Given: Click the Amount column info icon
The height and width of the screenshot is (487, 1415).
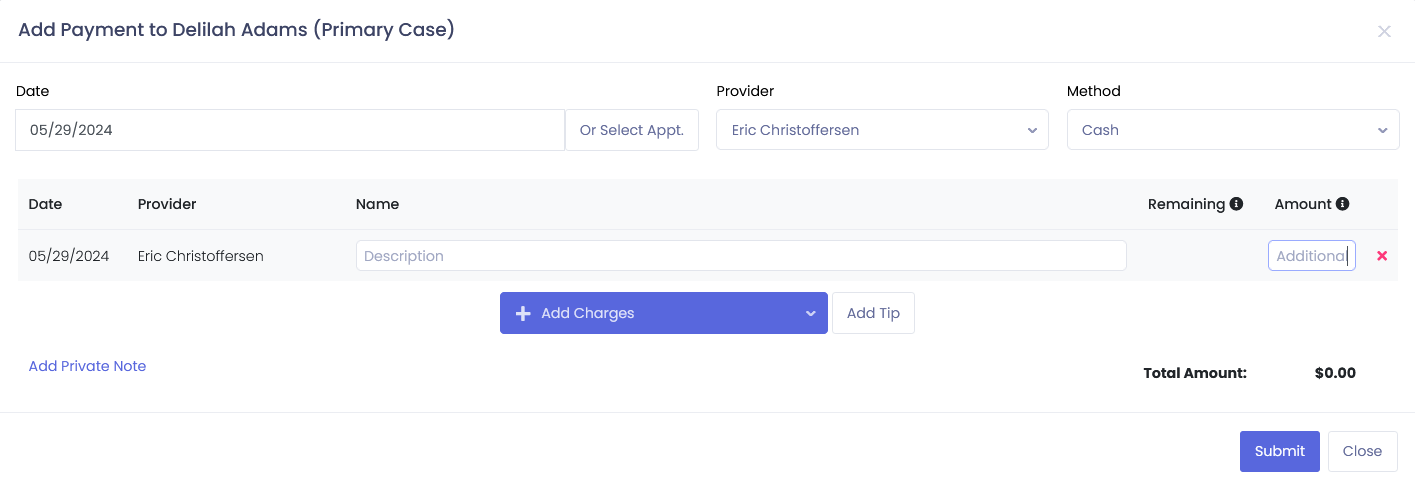Looking at the screenshot, I should [x=1342, y=204].
